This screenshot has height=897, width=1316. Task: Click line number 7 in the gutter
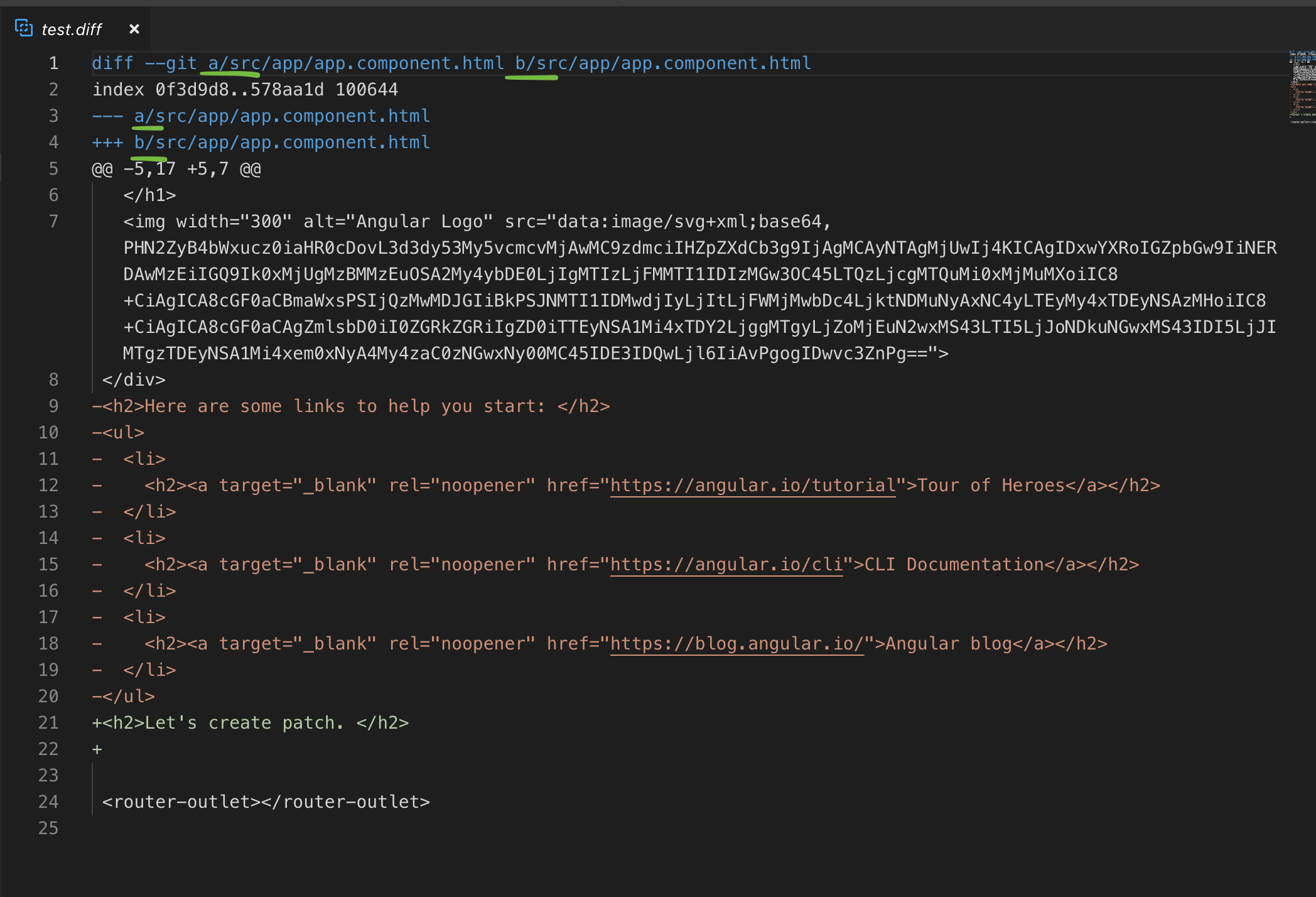(53, 221)
